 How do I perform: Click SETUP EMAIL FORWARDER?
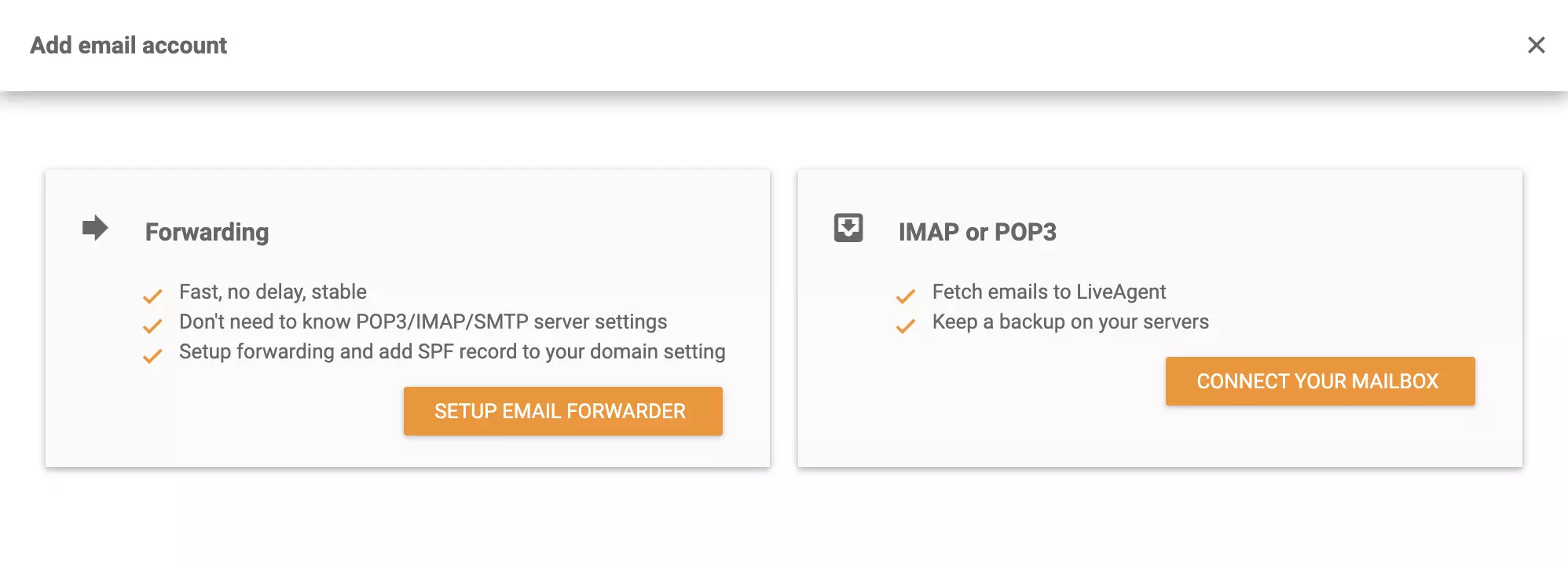562,410
